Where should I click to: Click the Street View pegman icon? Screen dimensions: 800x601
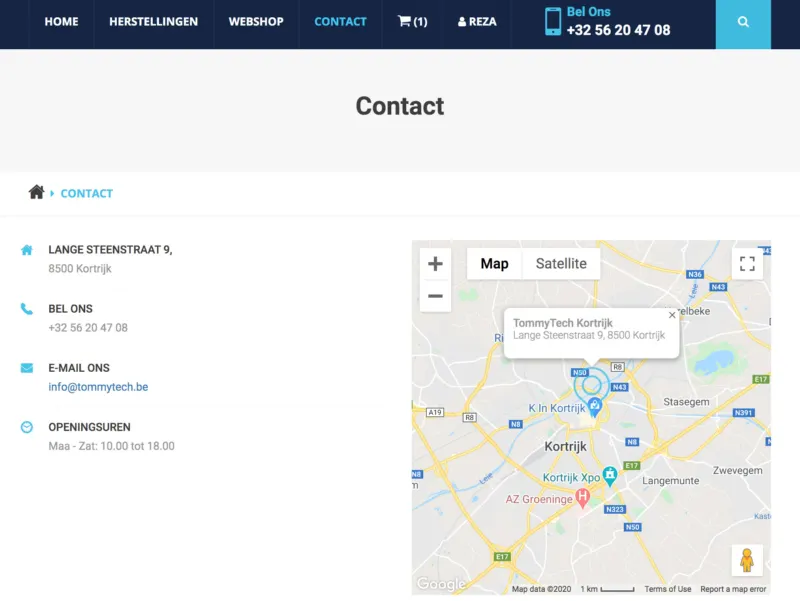(x=747, y=560)
